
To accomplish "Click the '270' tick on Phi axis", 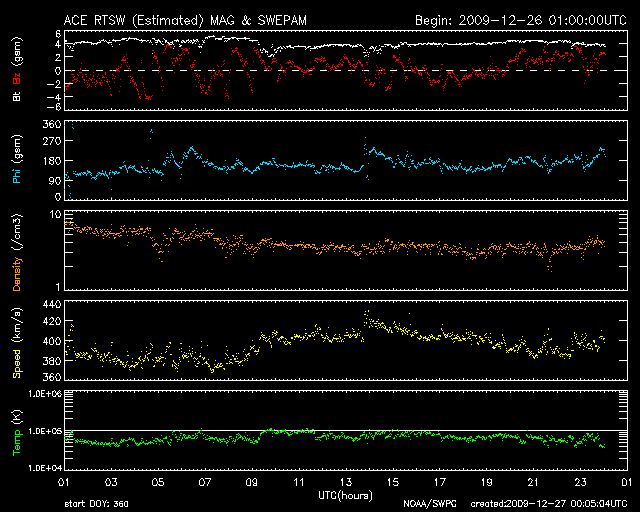I will [52, 141].
